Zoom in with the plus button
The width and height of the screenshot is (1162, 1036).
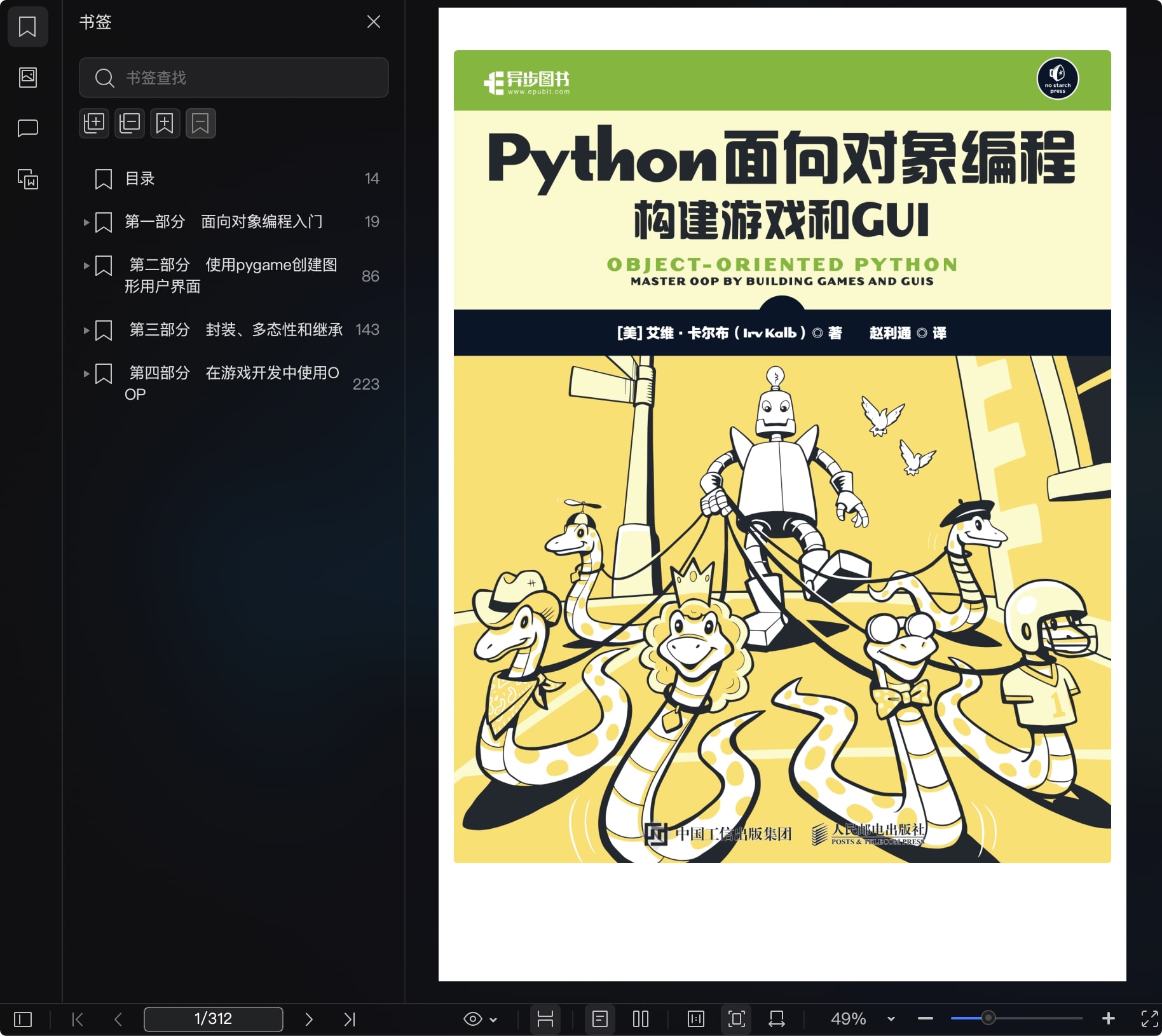pyautogui.click(x=1109, y=1018)
